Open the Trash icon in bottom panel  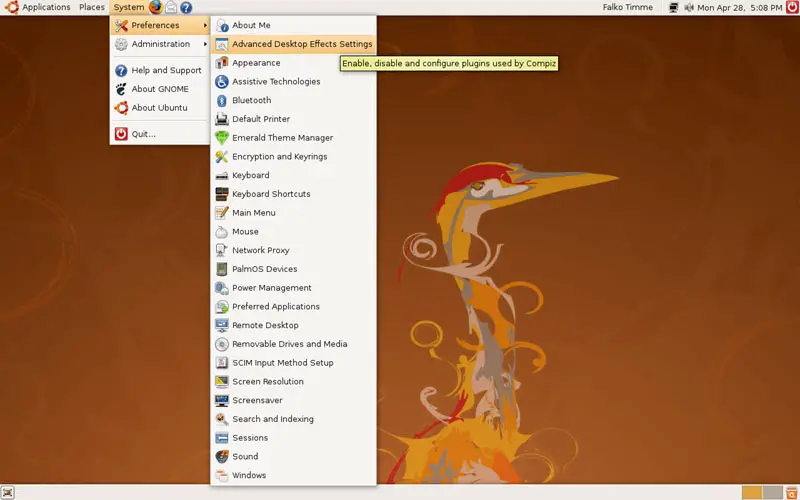pyautogui.click(x=792, y=493)
